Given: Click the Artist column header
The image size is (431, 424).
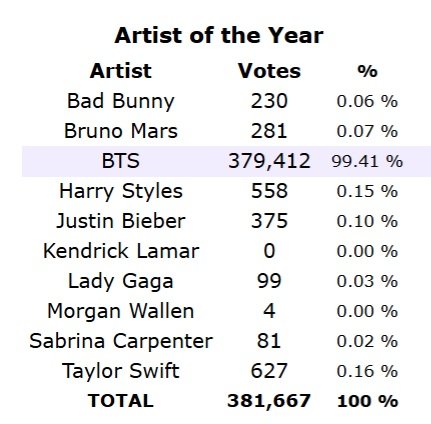Looking at the screenshot, I should tap(121, 71).
